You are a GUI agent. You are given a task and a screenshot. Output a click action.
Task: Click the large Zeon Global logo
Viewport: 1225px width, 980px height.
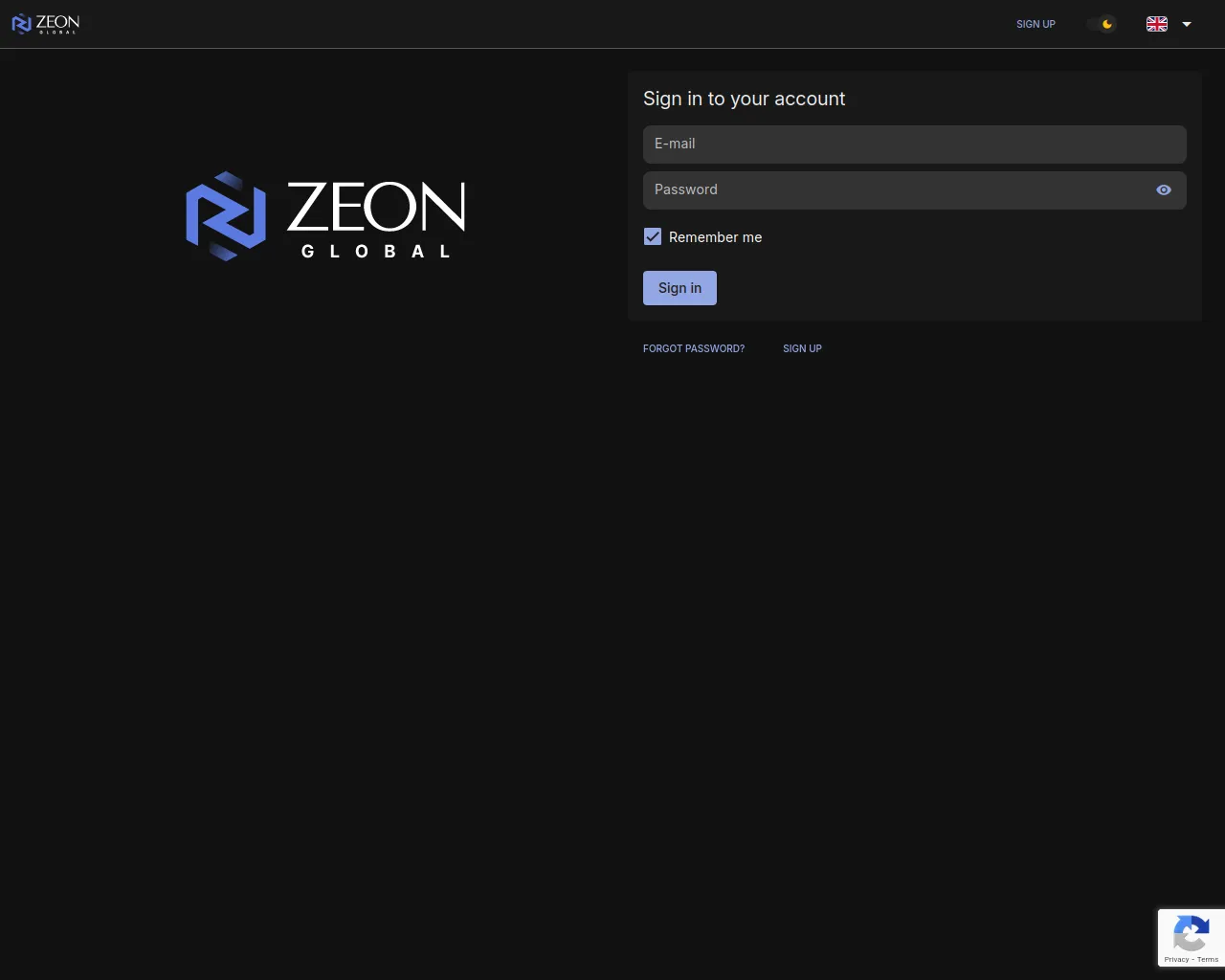[x=325, y=216]
